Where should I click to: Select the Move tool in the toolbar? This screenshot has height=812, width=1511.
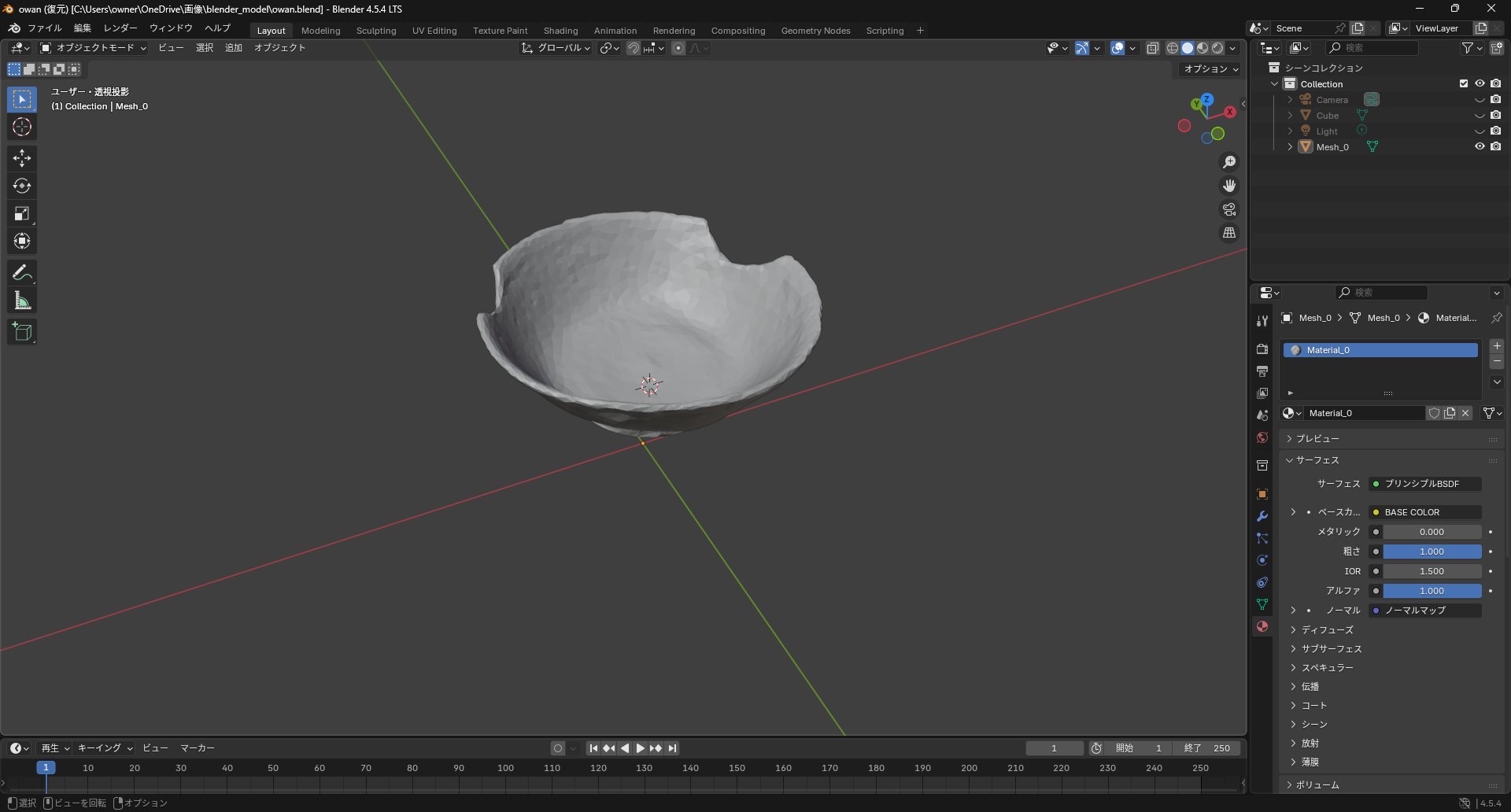point(22,158)
